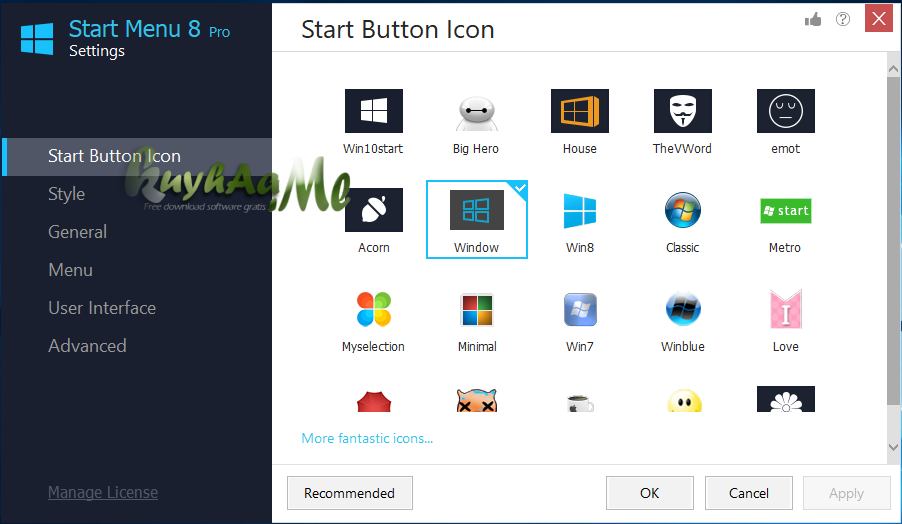Pick the House start button icon
902x524 pixels.
pyautogui.click(x=579, y=111)
